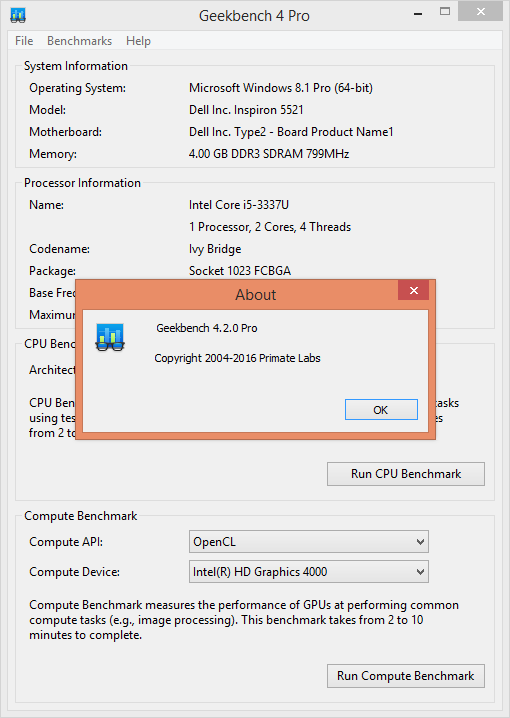The height and width of the screenshot is (718, 510).
Task: Click 'Dell Inc. Inspiron 5521' model value
Action: tap(246, 110)
